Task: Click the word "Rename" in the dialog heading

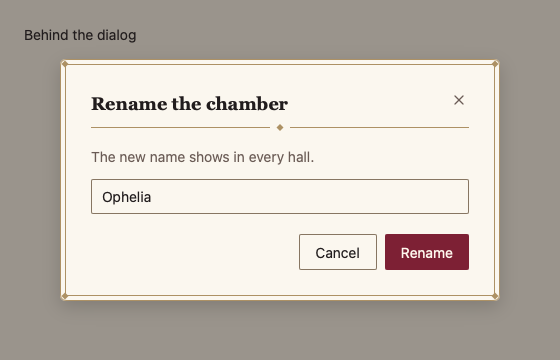Action: click(x=129, y=104)
